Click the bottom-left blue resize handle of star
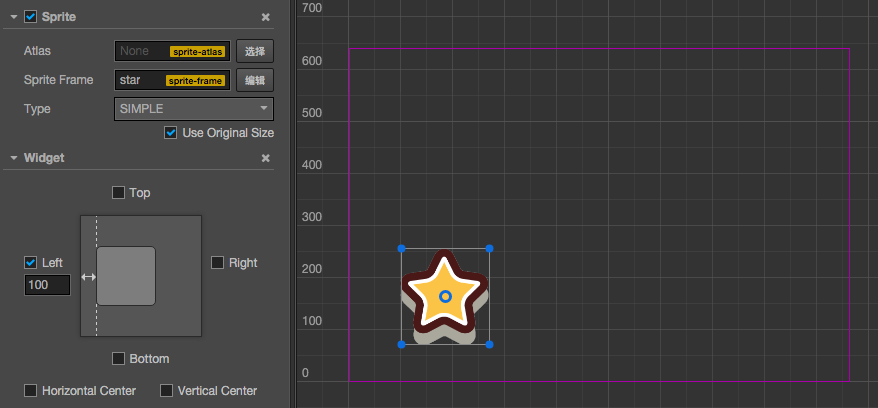The height and width of the screenshot is (408, 878). coord(401,344)
